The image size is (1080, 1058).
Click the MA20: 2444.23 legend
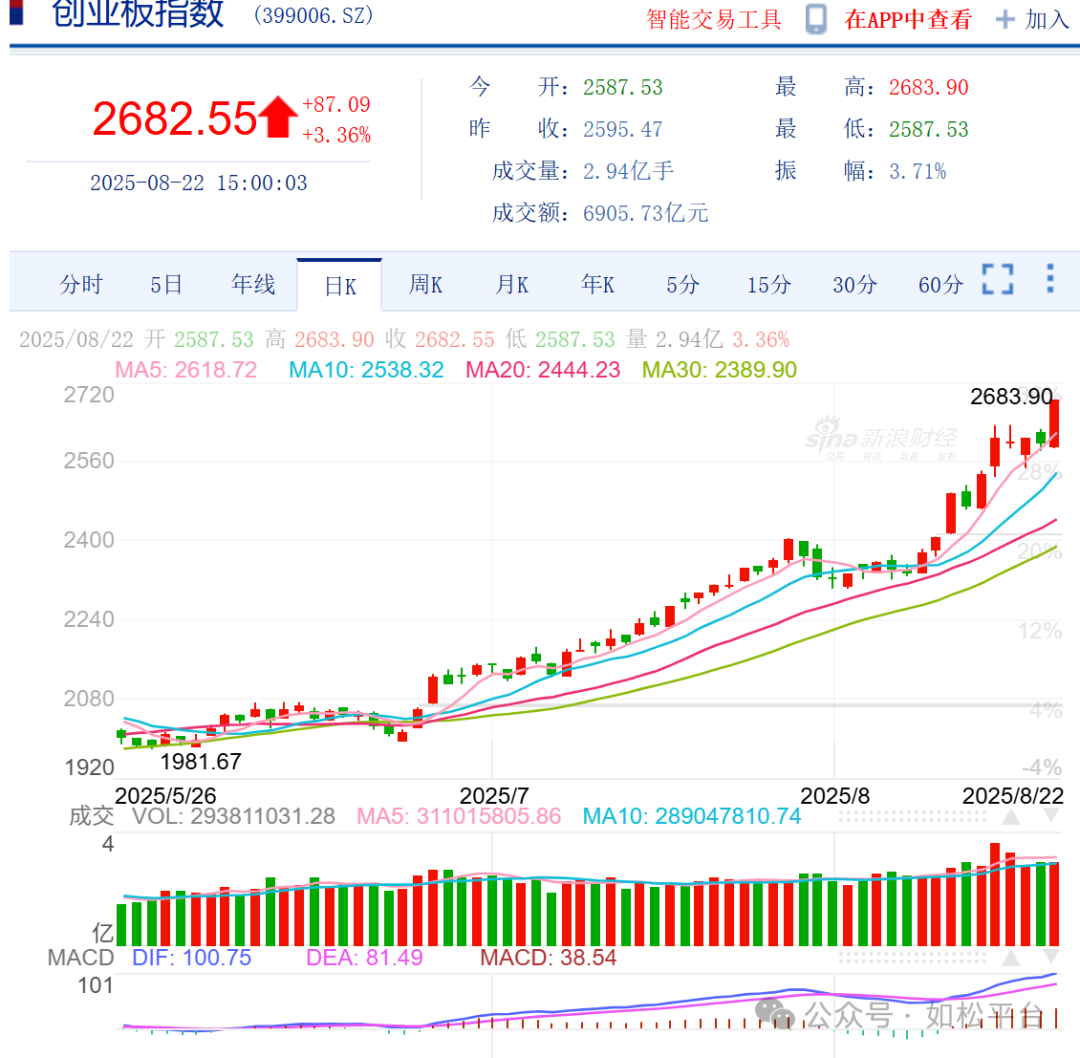coord(543,370)
